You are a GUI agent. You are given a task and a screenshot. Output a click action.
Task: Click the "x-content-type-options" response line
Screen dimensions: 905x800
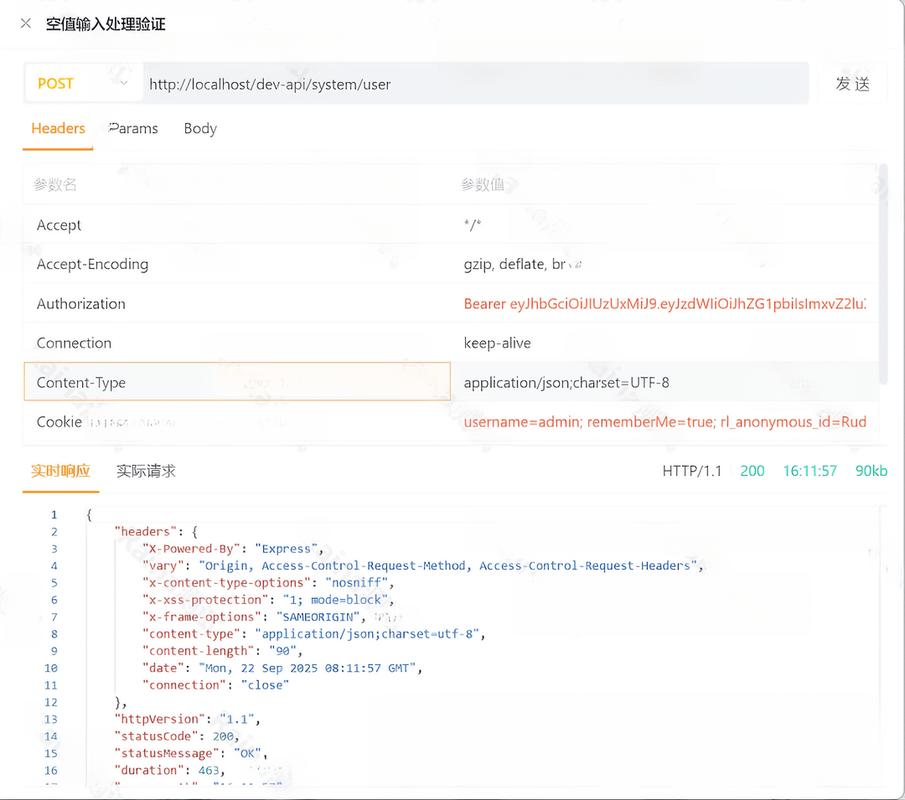click(x=268, y=582)
